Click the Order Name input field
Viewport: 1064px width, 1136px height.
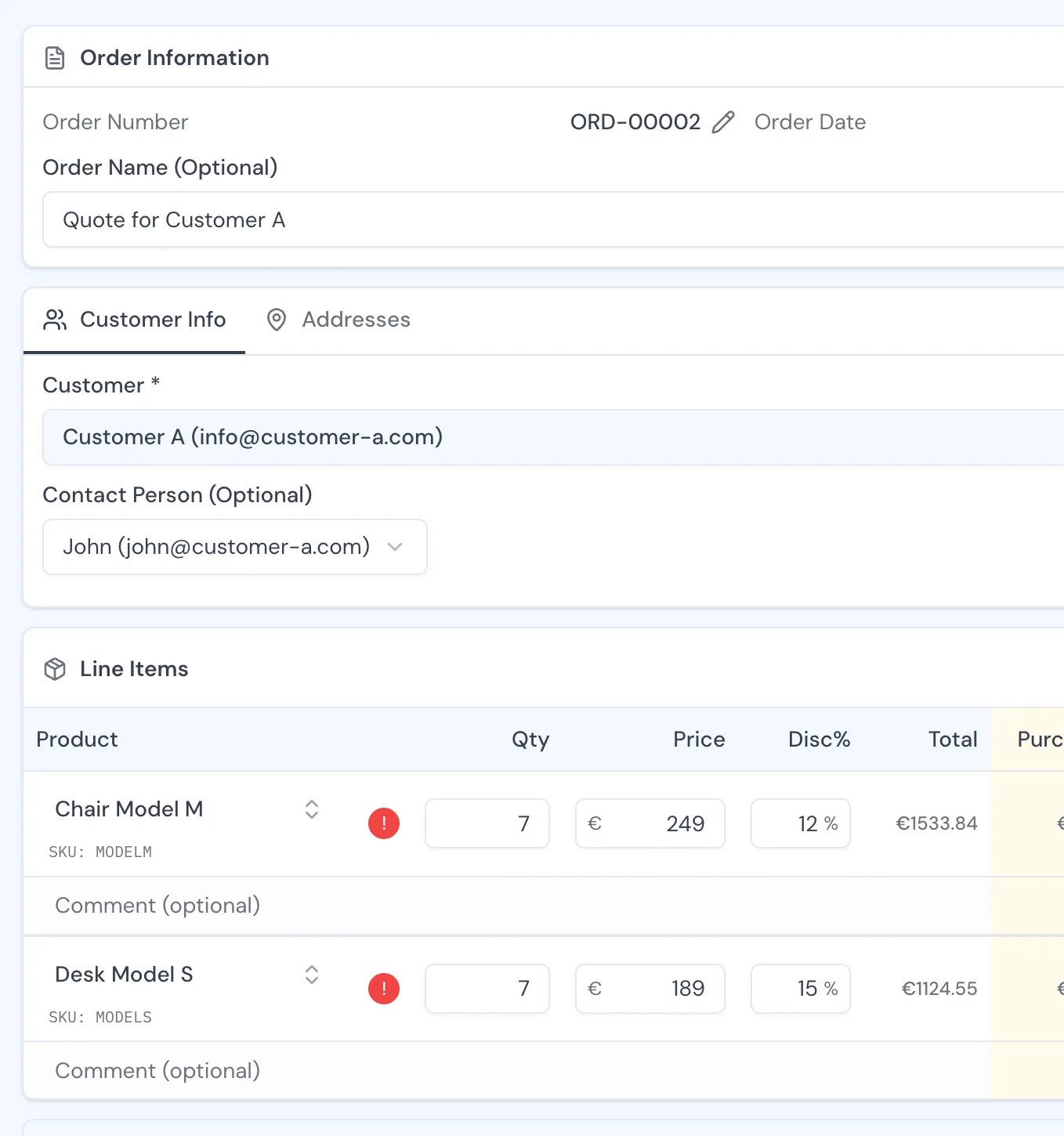coord(553,220)
